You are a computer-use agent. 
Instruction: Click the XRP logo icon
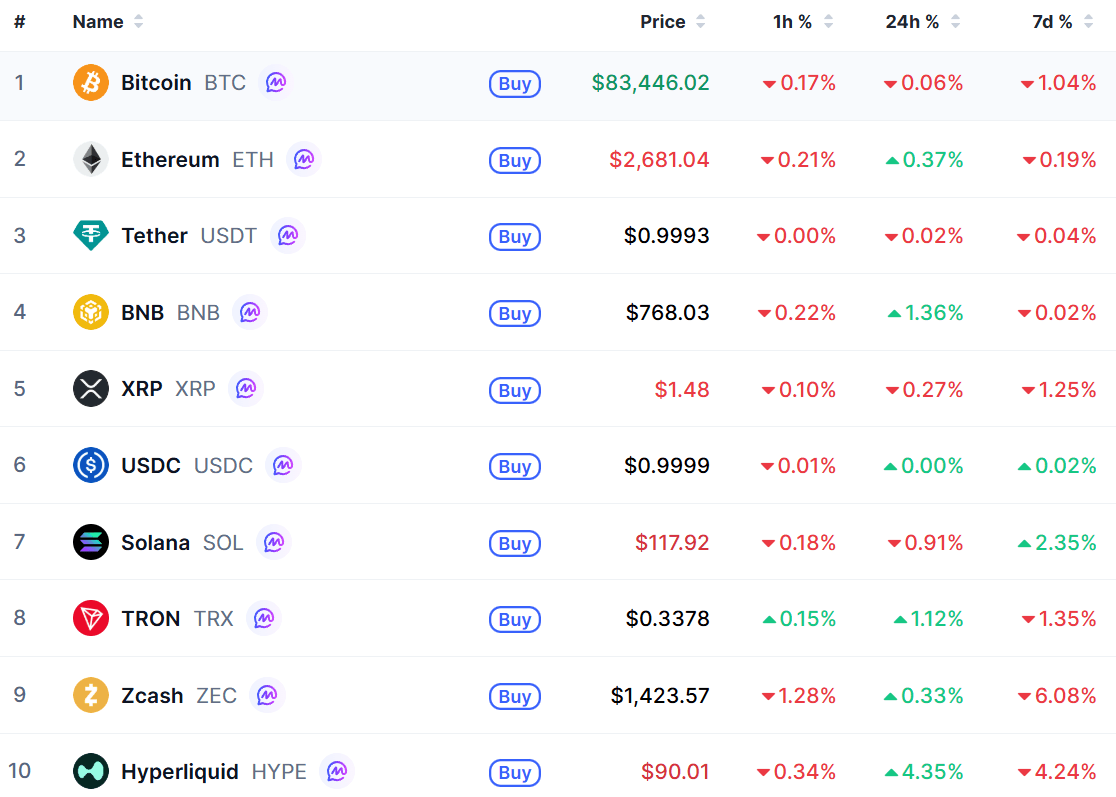90,389
